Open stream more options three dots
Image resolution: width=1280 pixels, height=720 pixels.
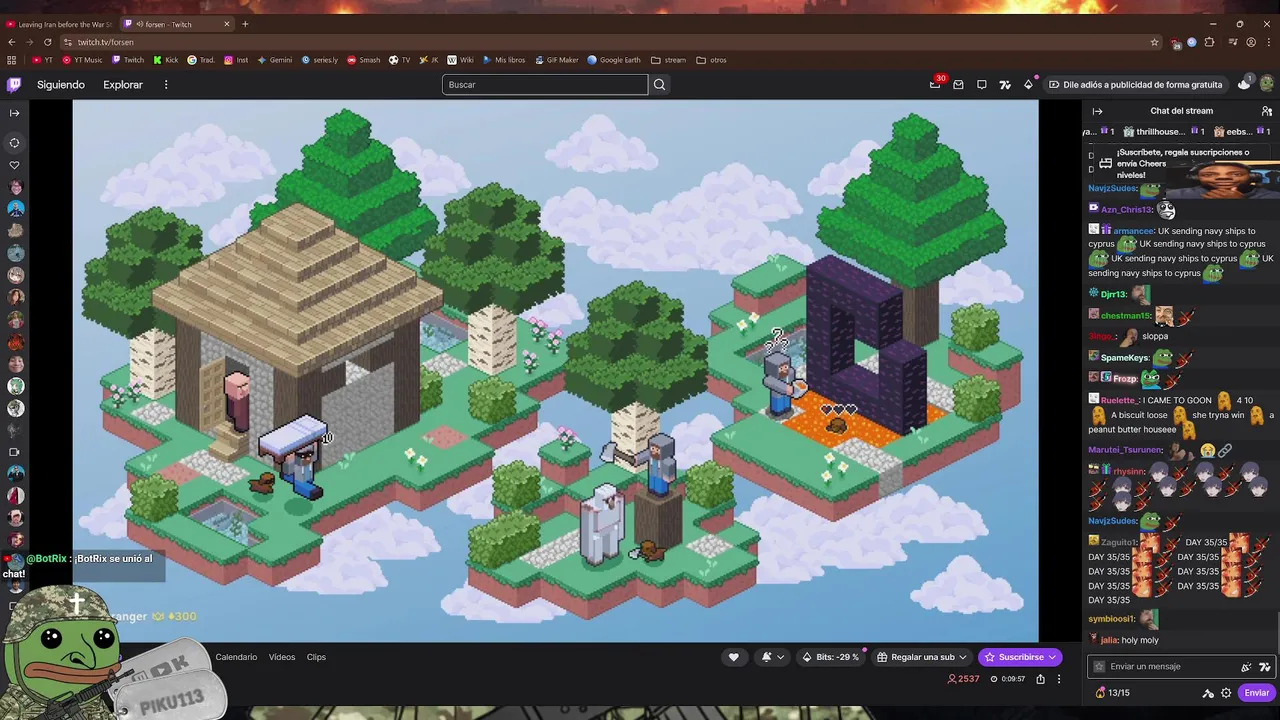coord(1059,679)
